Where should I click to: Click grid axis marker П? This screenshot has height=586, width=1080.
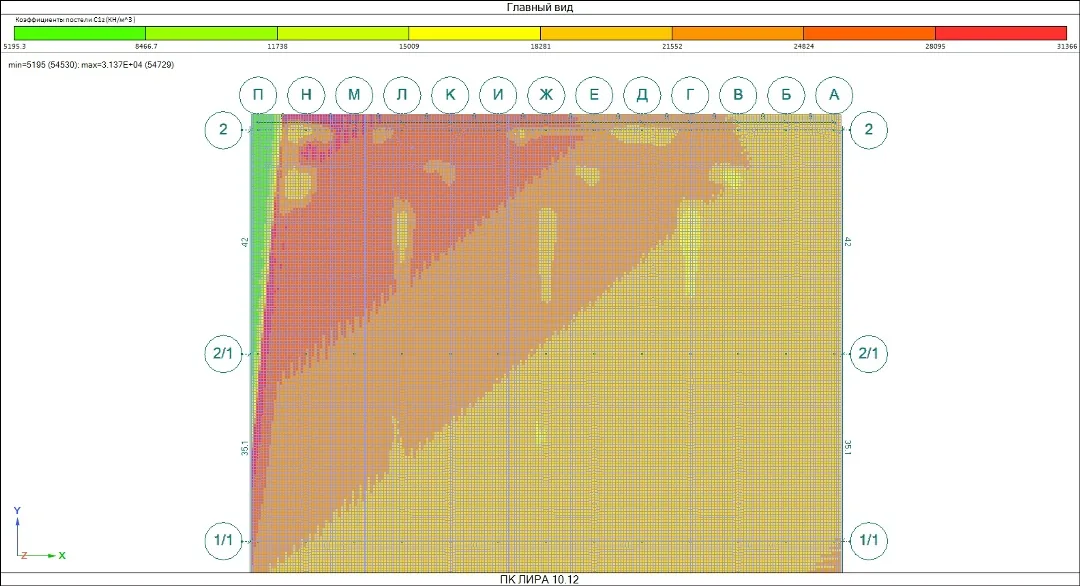(x=258, y=95)
